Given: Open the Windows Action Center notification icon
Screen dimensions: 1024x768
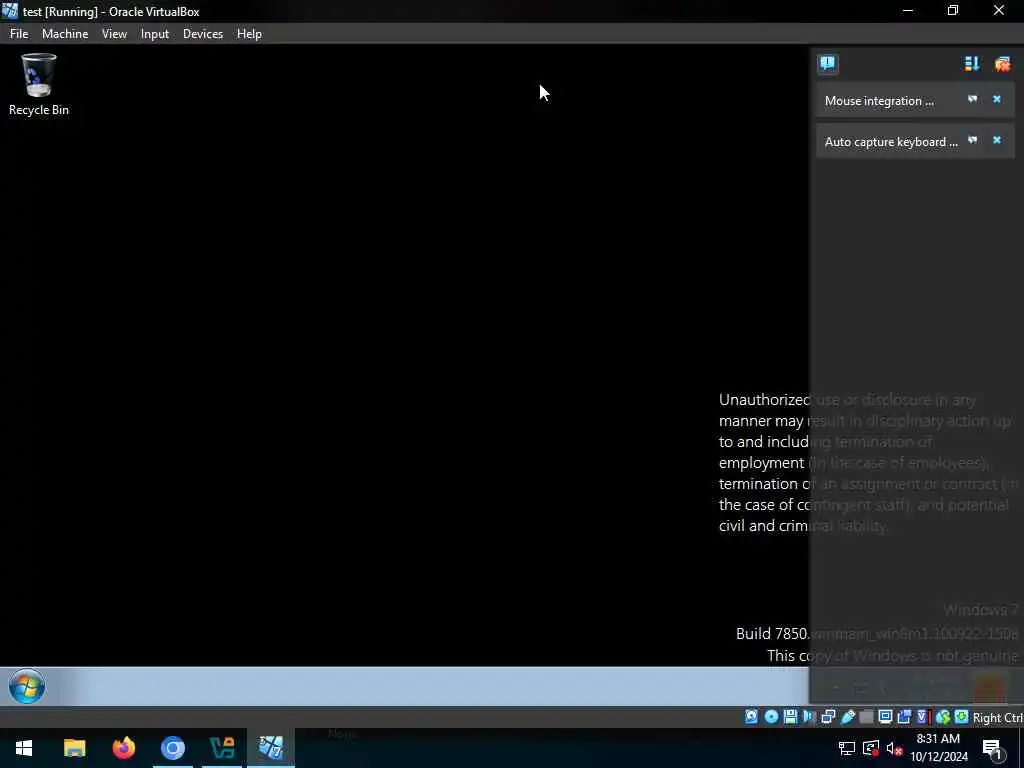Looking at the screenshot, I should click(x=993, y=748).
